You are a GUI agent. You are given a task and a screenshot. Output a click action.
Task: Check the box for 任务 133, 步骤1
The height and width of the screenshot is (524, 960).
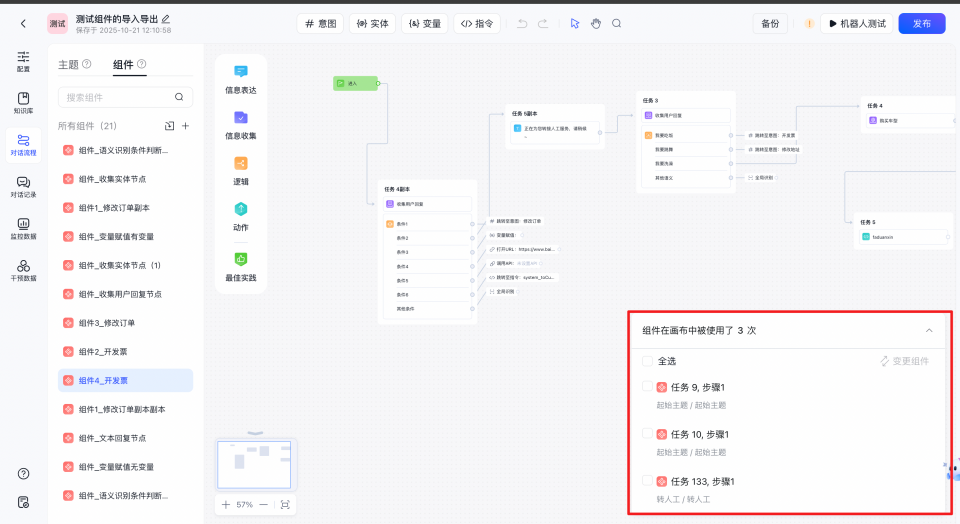click(x=647, y=481)
